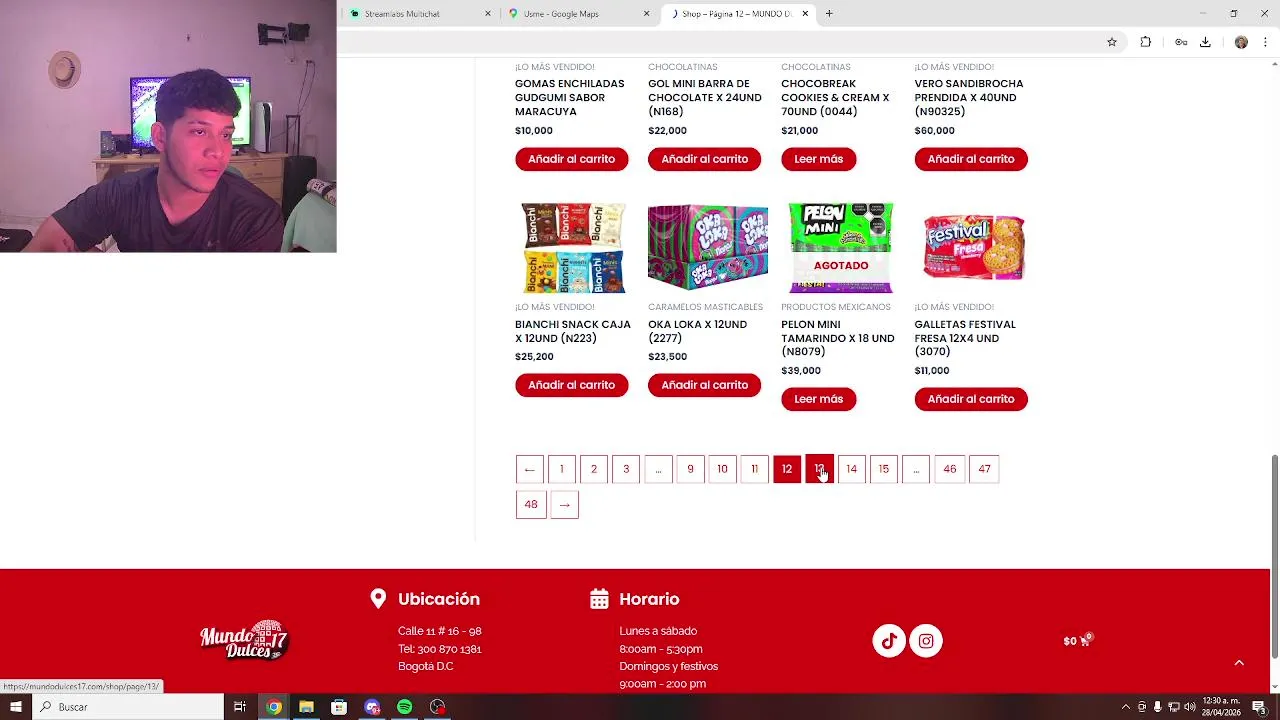1280x720 pixels.
Task: Go to pagination page 13
Action: click(819, 469)
